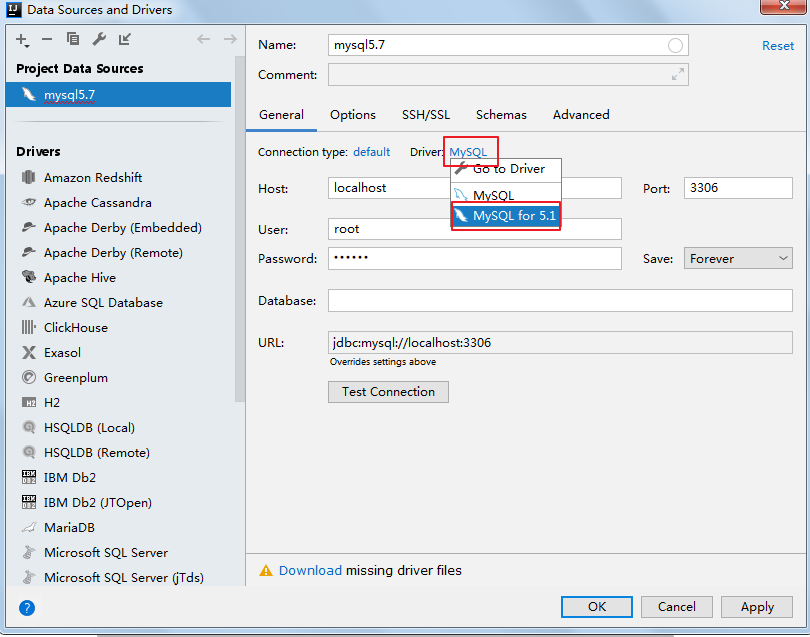Click the Apply button

point(757,607)
